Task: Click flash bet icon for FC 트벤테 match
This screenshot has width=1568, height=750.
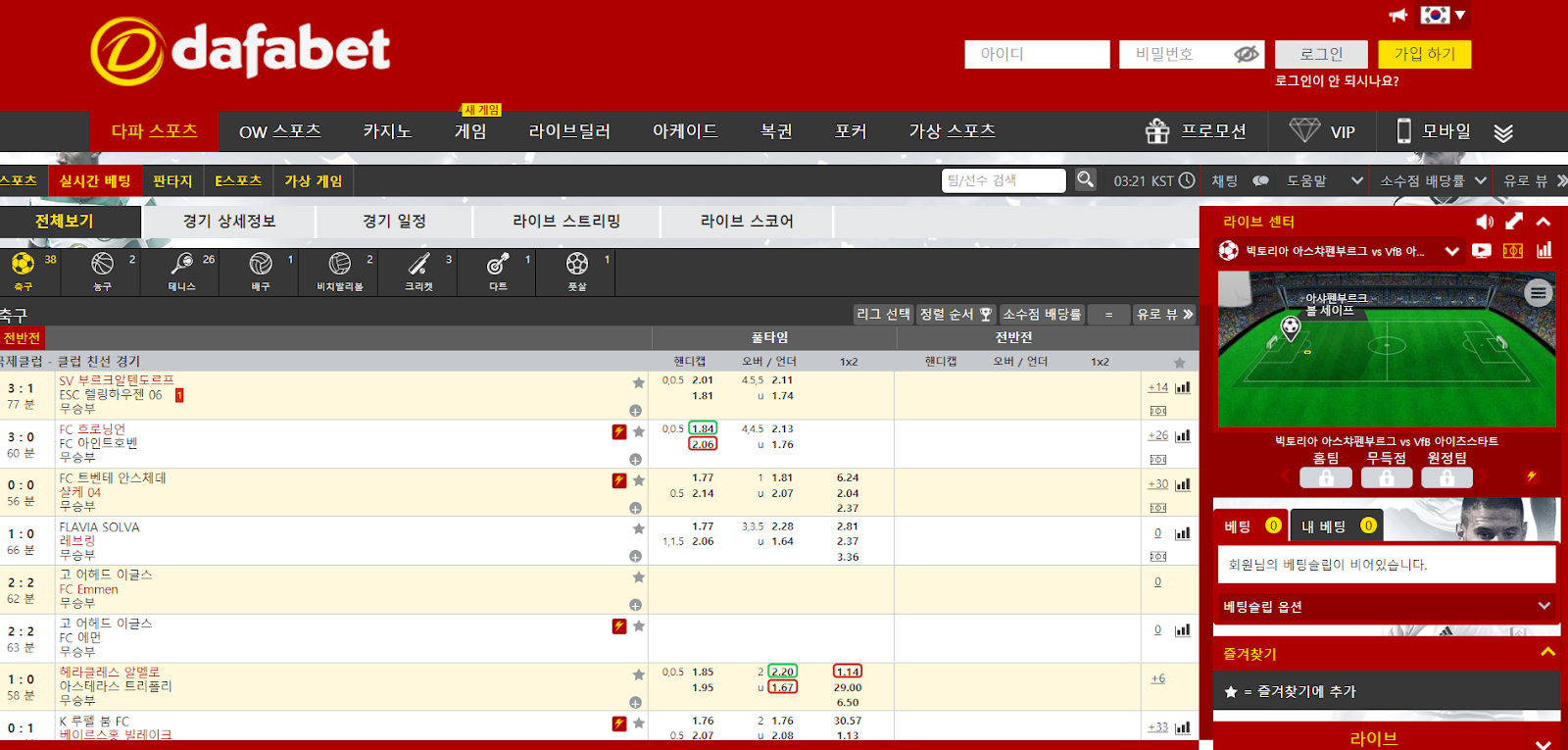Action: click(x=619, y=480)
